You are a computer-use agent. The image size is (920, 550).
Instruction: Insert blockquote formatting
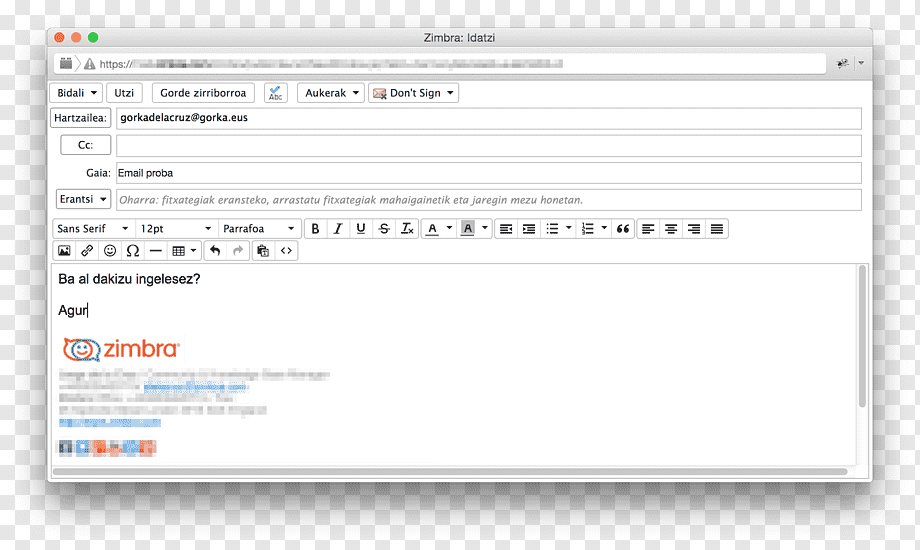(x=623, y=229)
